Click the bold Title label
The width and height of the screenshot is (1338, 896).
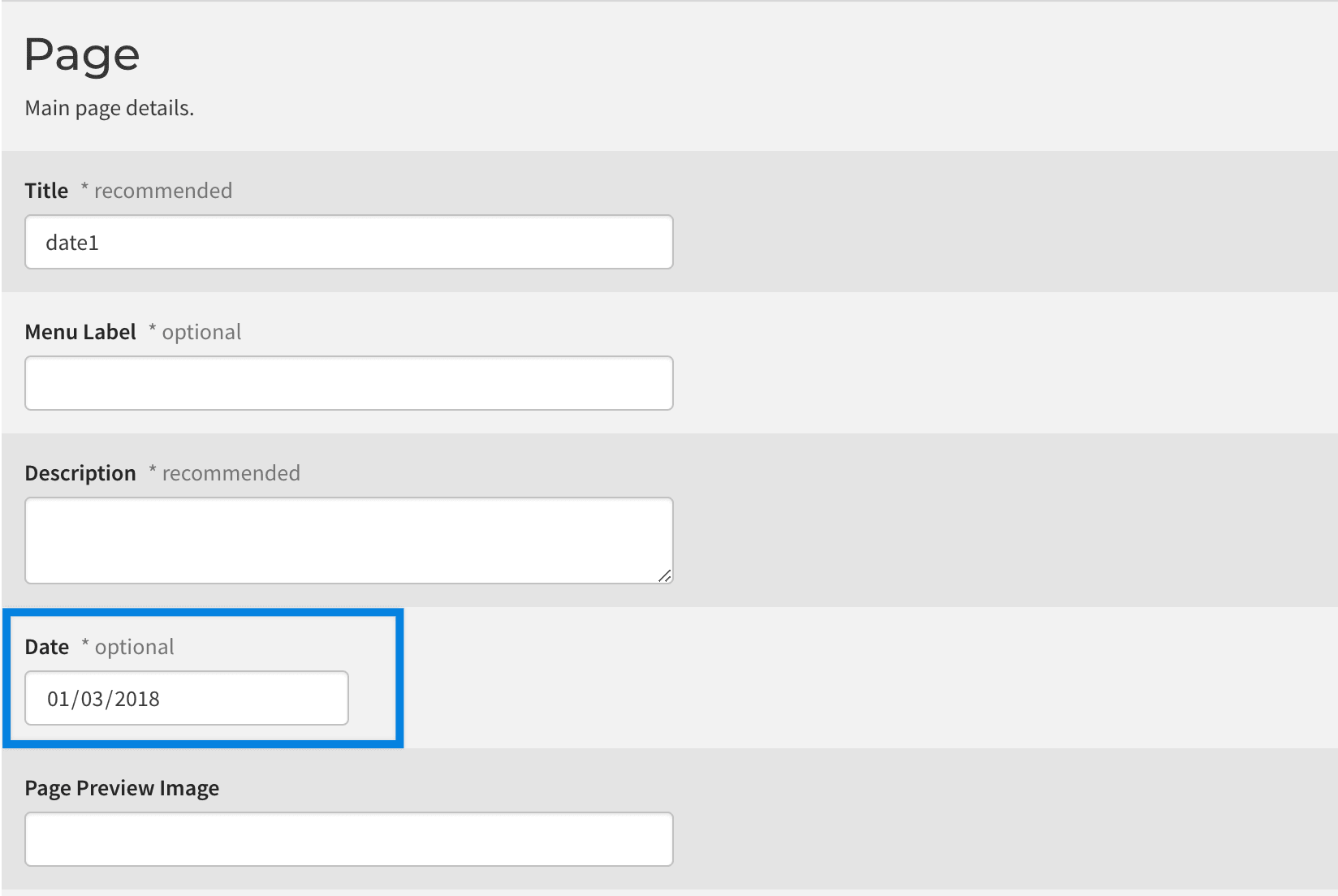[x=46, y=191]
